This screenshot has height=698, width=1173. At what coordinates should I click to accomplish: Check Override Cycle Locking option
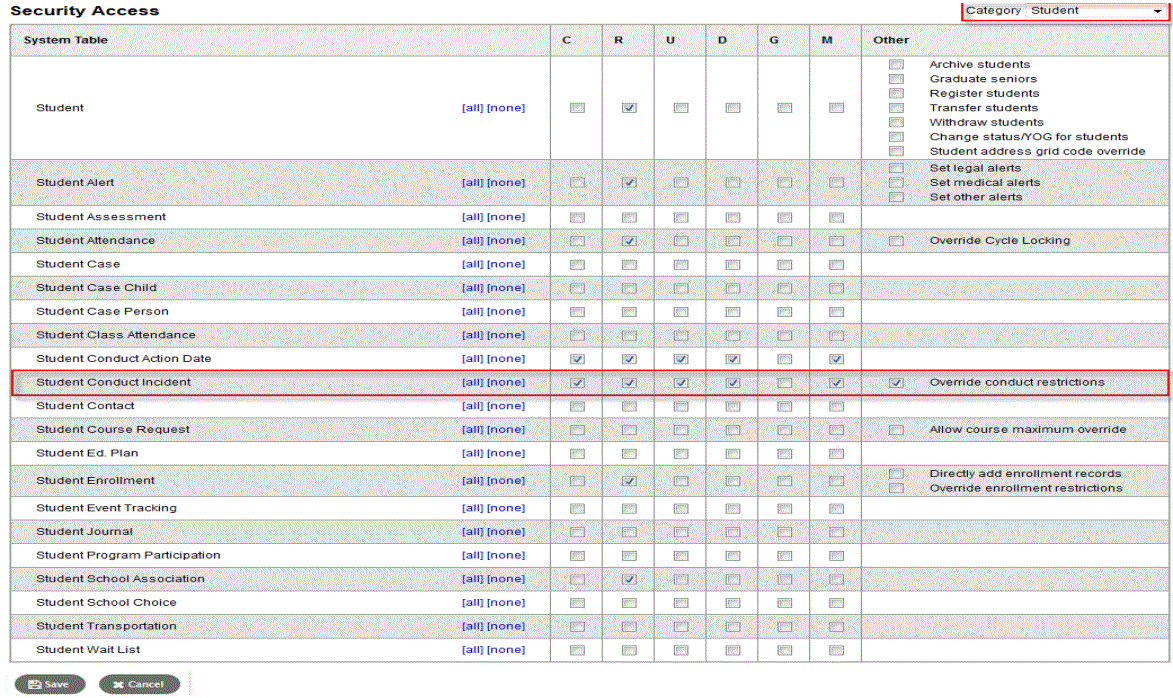click(896, 241)
